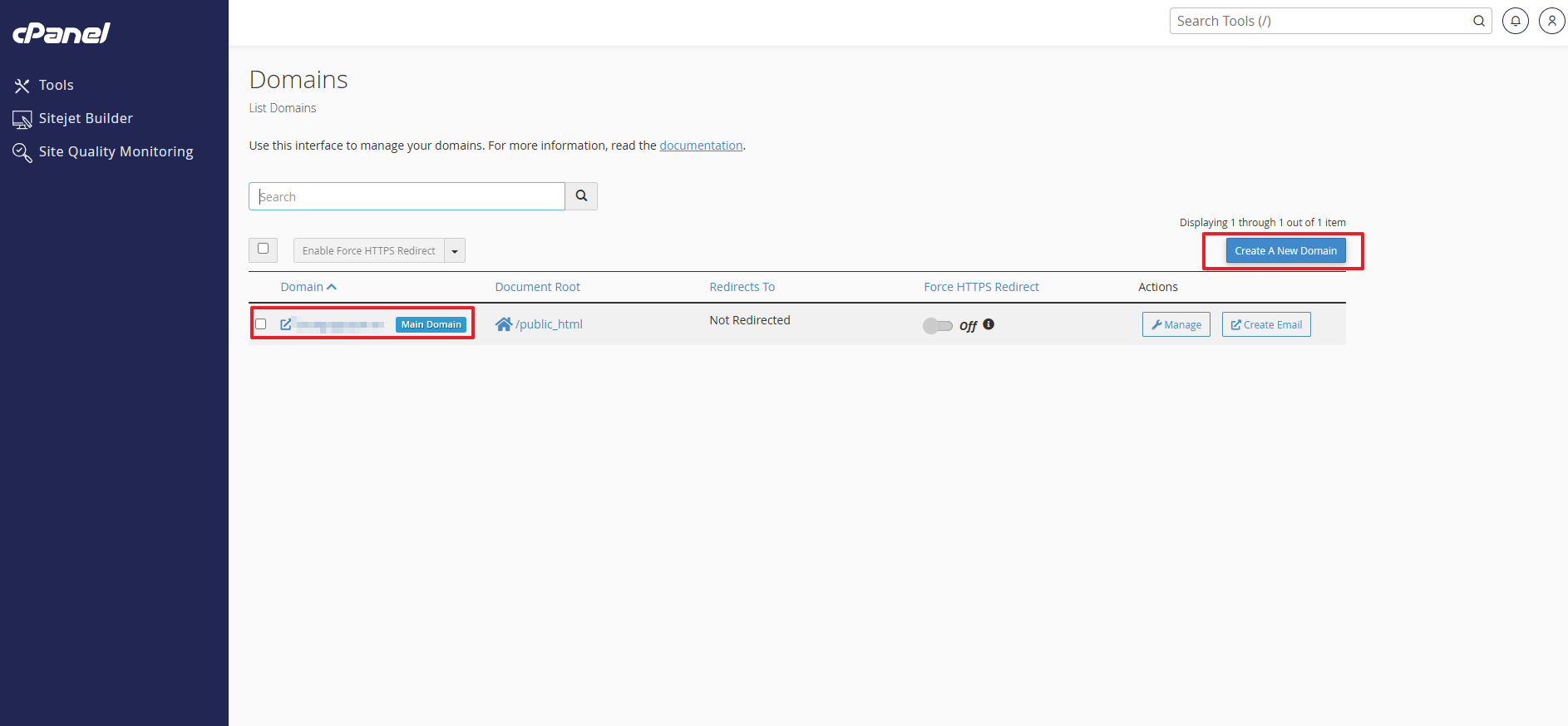
Task: Open the /public_html document root
Action: tap(549, 324)
